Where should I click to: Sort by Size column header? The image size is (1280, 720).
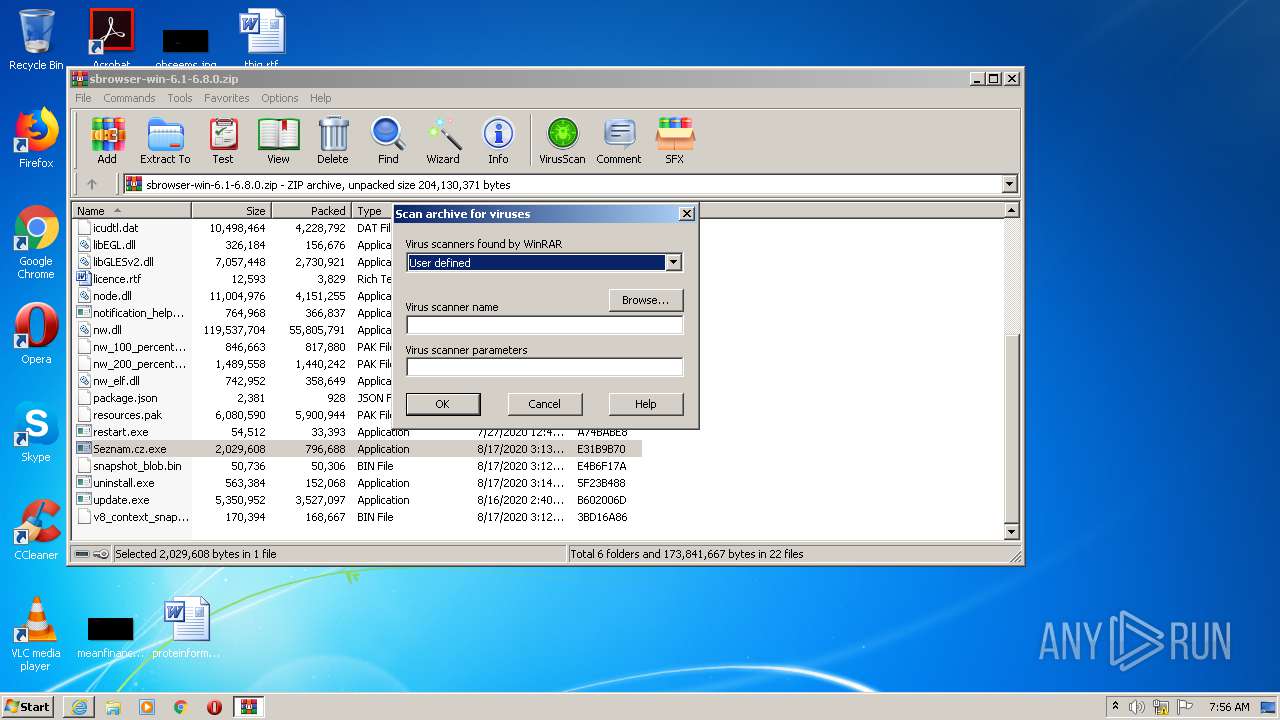pos(231,211)
